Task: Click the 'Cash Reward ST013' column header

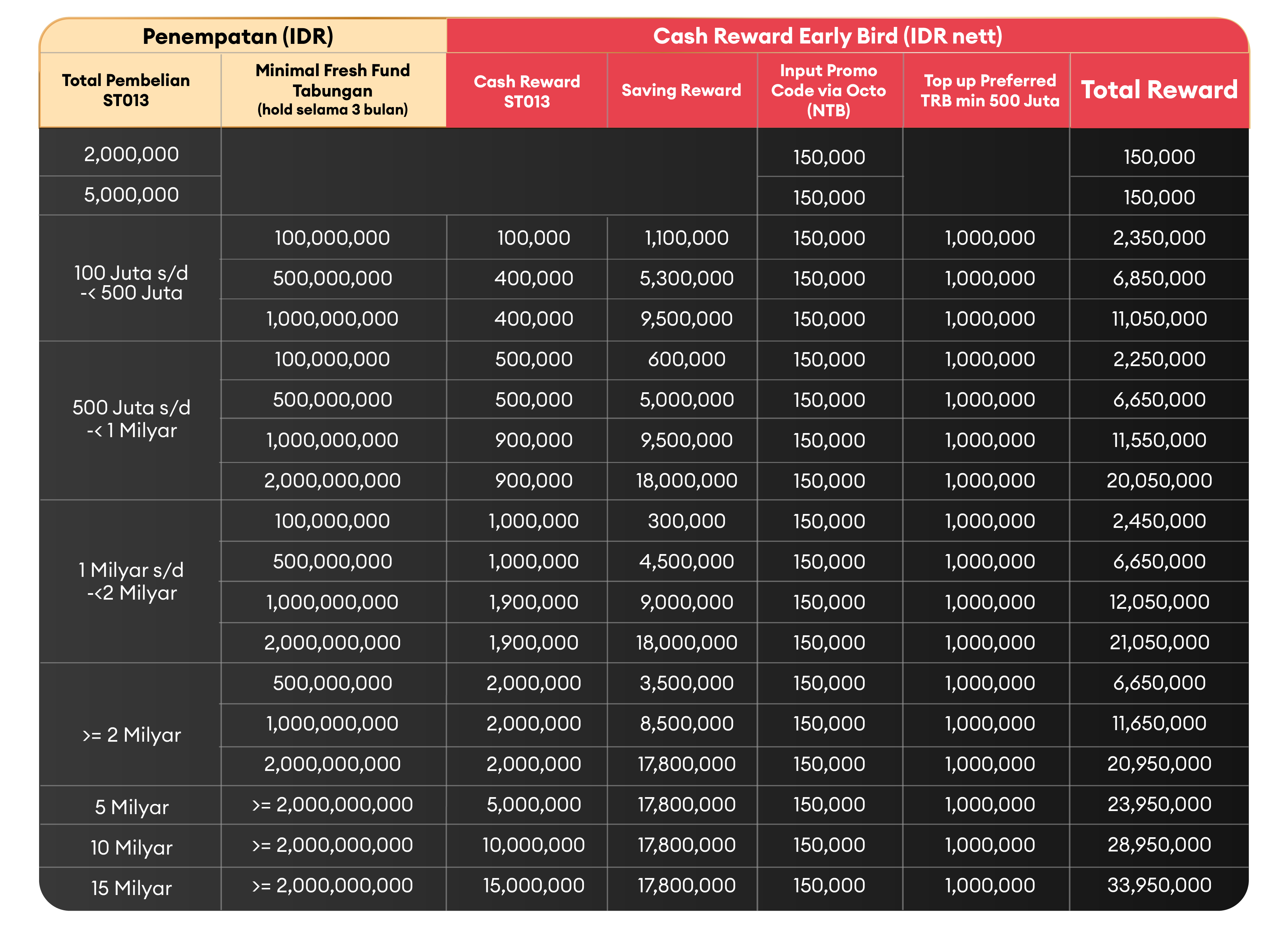Action: [x=527, y=91]
